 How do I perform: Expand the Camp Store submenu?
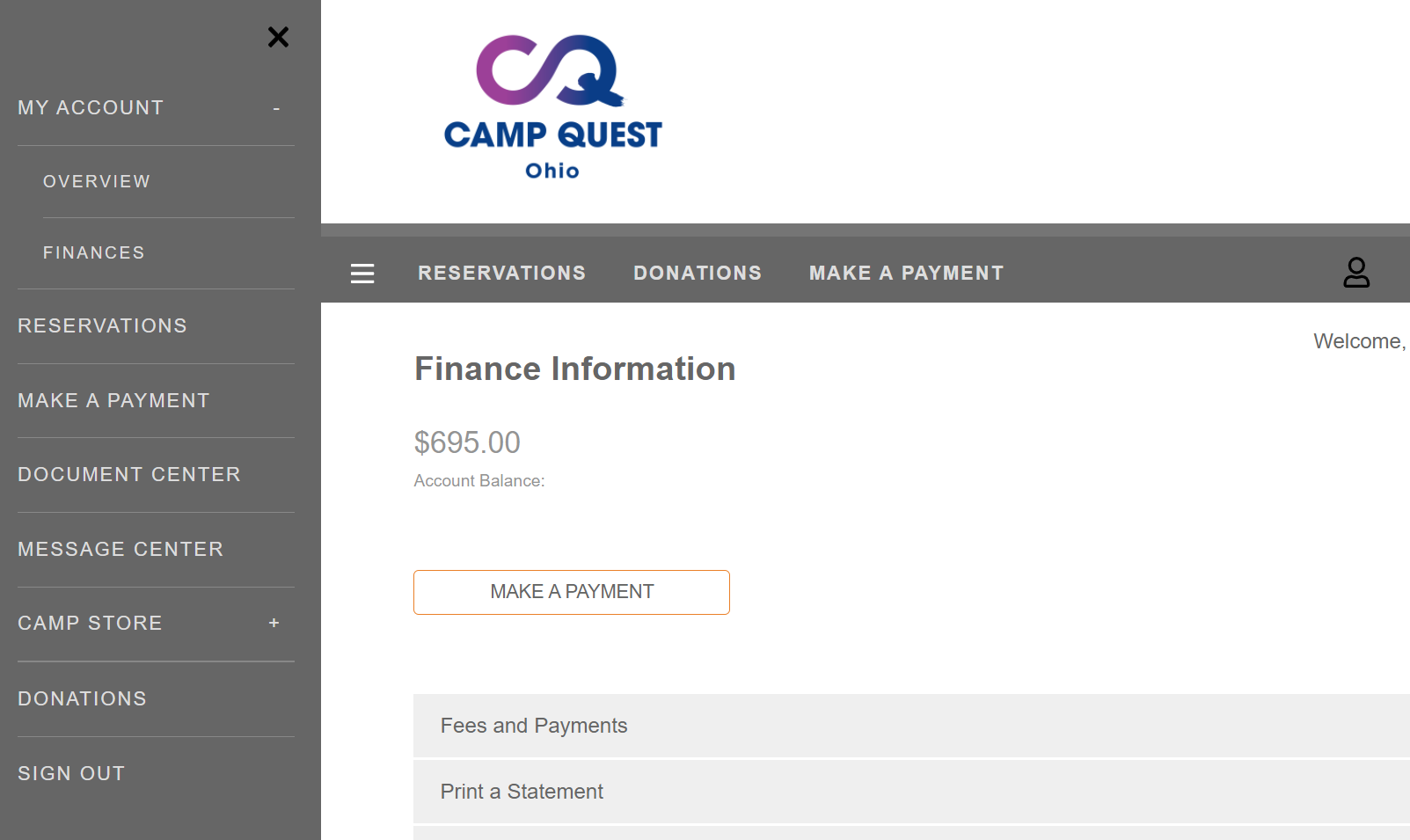(274, 623)
